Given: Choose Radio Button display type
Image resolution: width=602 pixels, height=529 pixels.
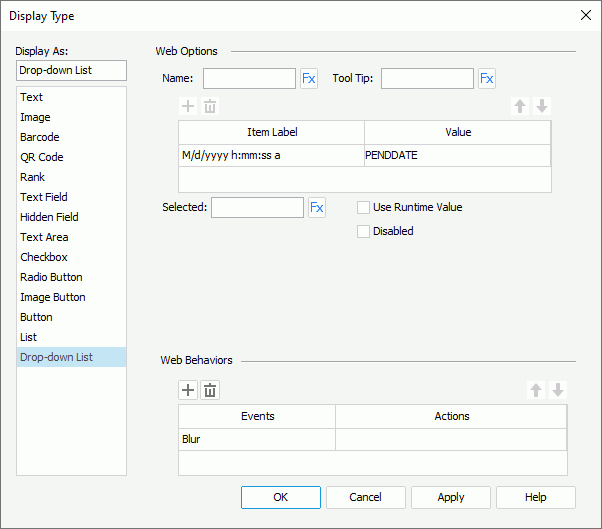Looking at the screenshot, I should (71, 277).
